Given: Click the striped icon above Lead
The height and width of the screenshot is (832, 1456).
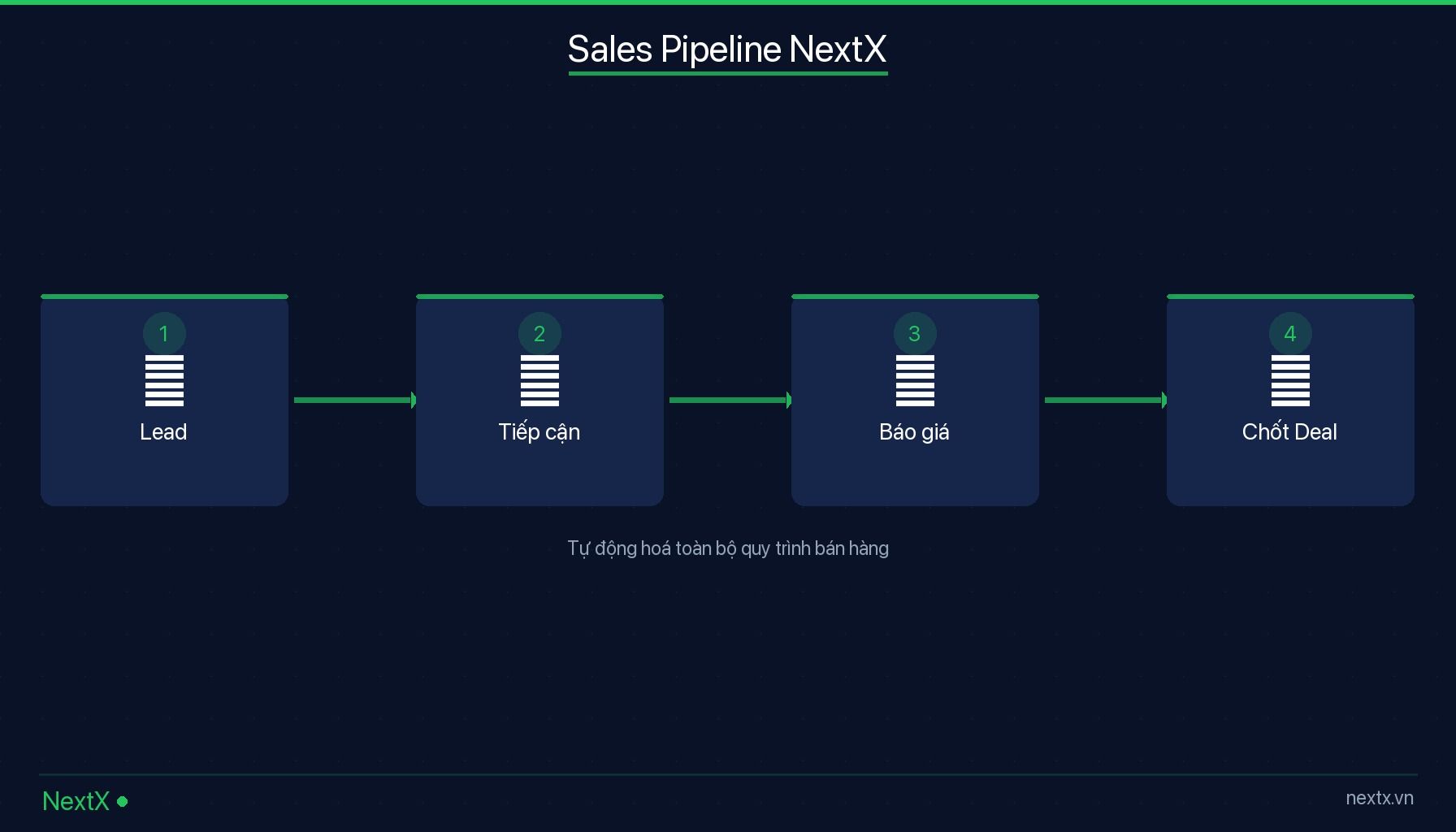Looking at the screenshot, I should (x=164, y=380).
